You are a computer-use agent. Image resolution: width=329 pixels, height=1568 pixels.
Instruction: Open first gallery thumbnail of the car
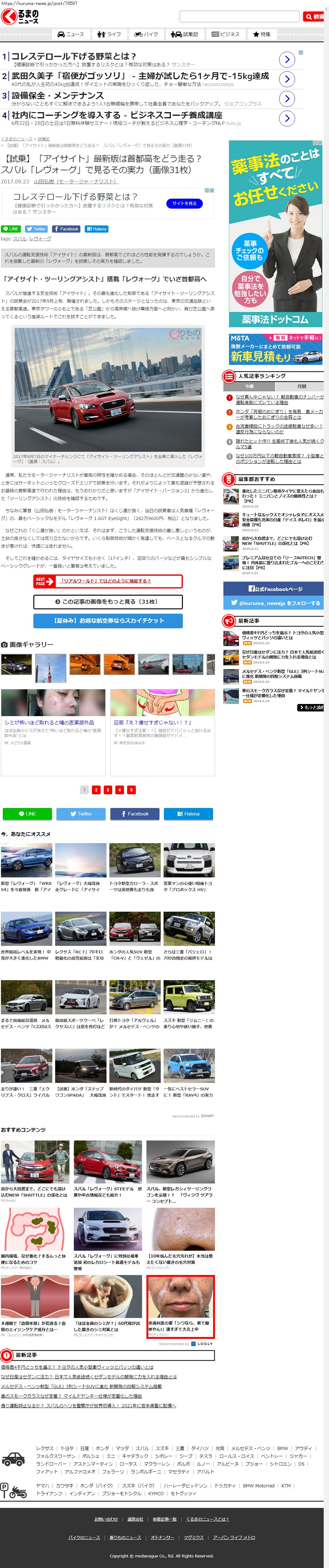pyautogui.click(x=17, y=664)
